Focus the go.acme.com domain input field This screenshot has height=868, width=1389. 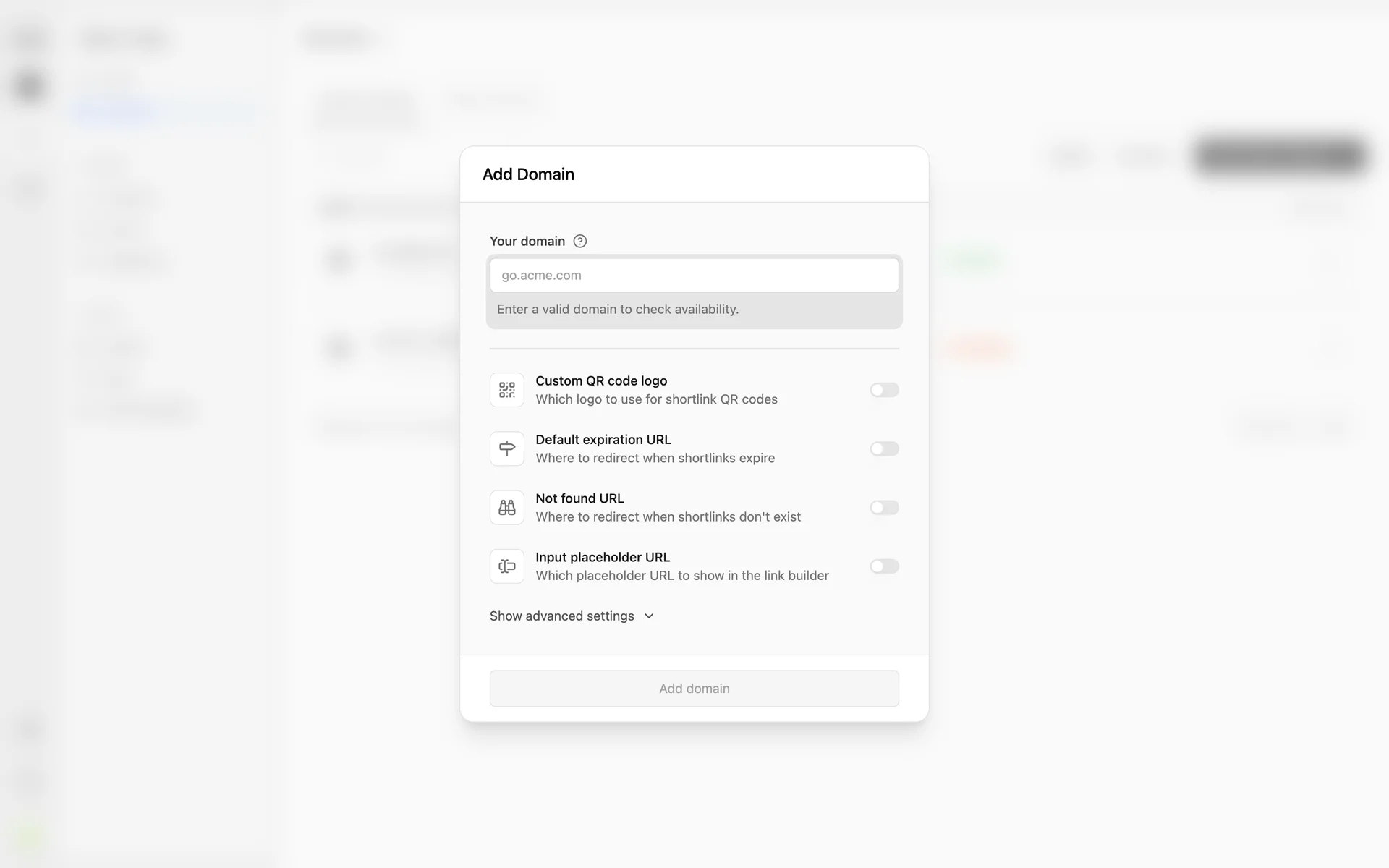click(694, 276)
